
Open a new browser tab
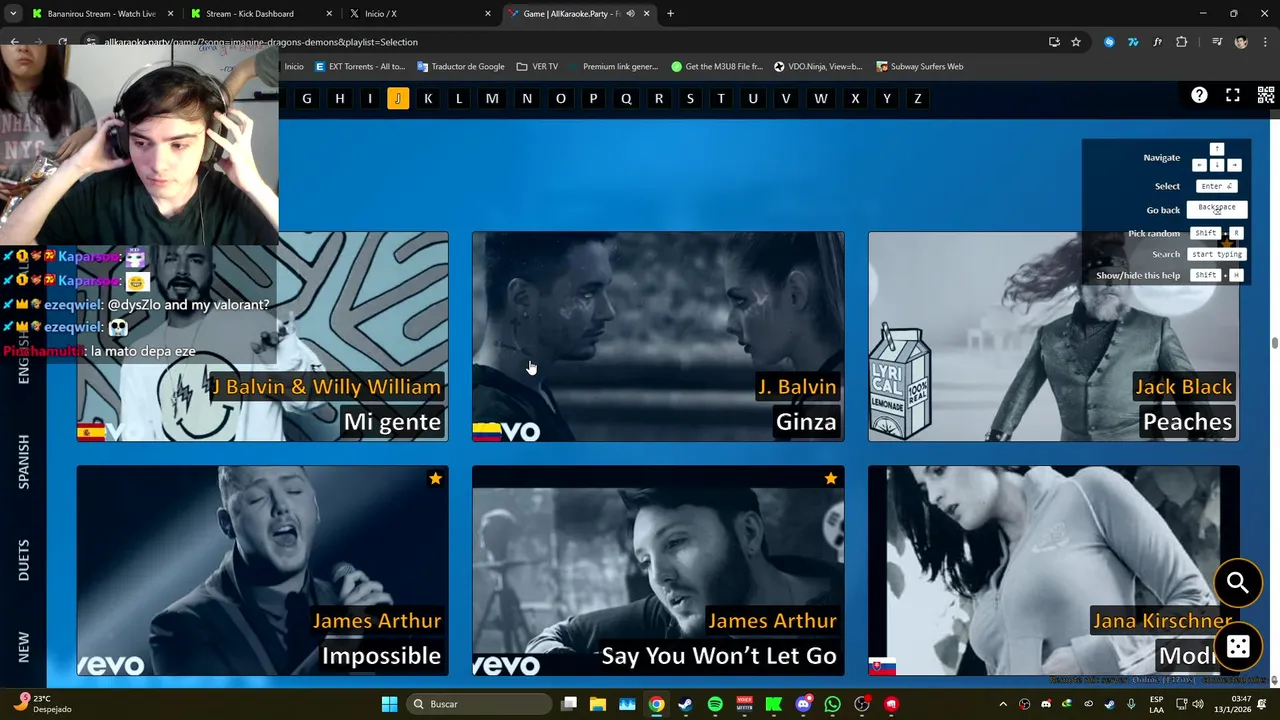[x=670, y=14]
